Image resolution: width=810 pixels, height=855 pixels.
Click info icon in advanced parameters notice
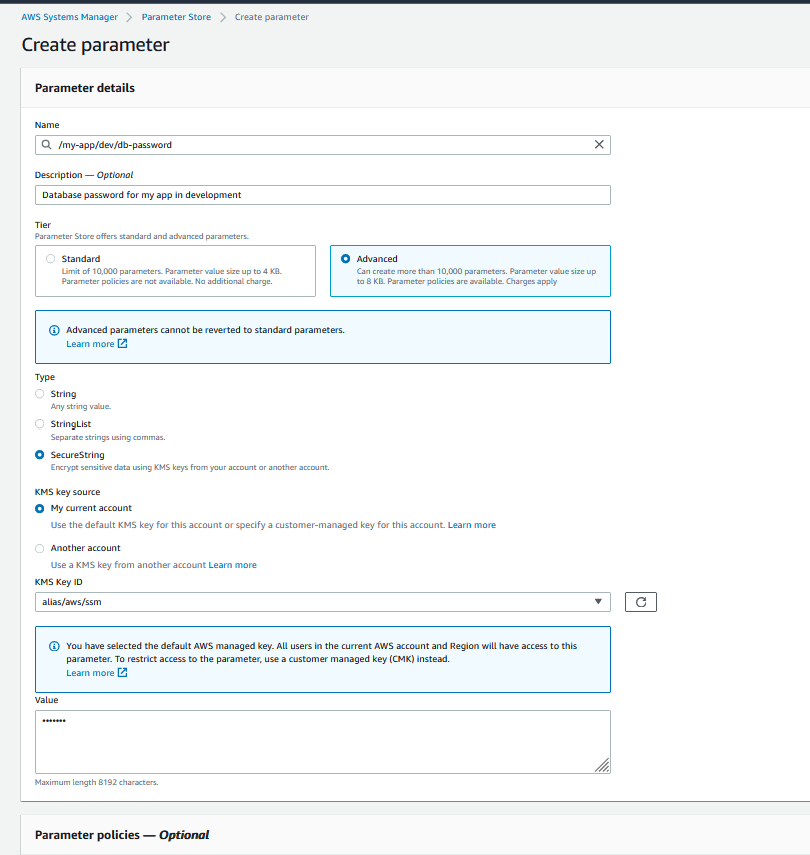click(54, 330)
